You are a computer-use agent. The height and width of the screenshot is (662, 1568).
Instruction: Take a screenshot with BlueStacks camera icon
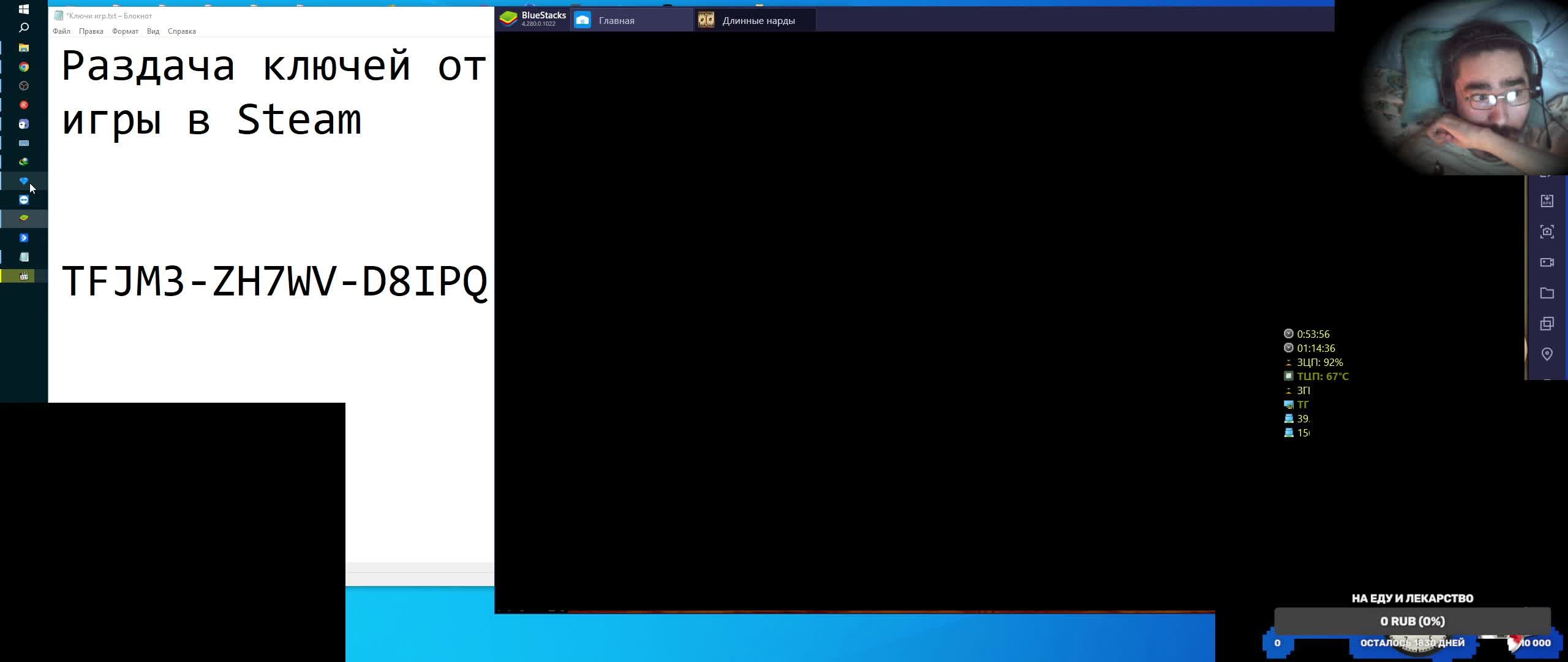click(x=1547, y=232)
